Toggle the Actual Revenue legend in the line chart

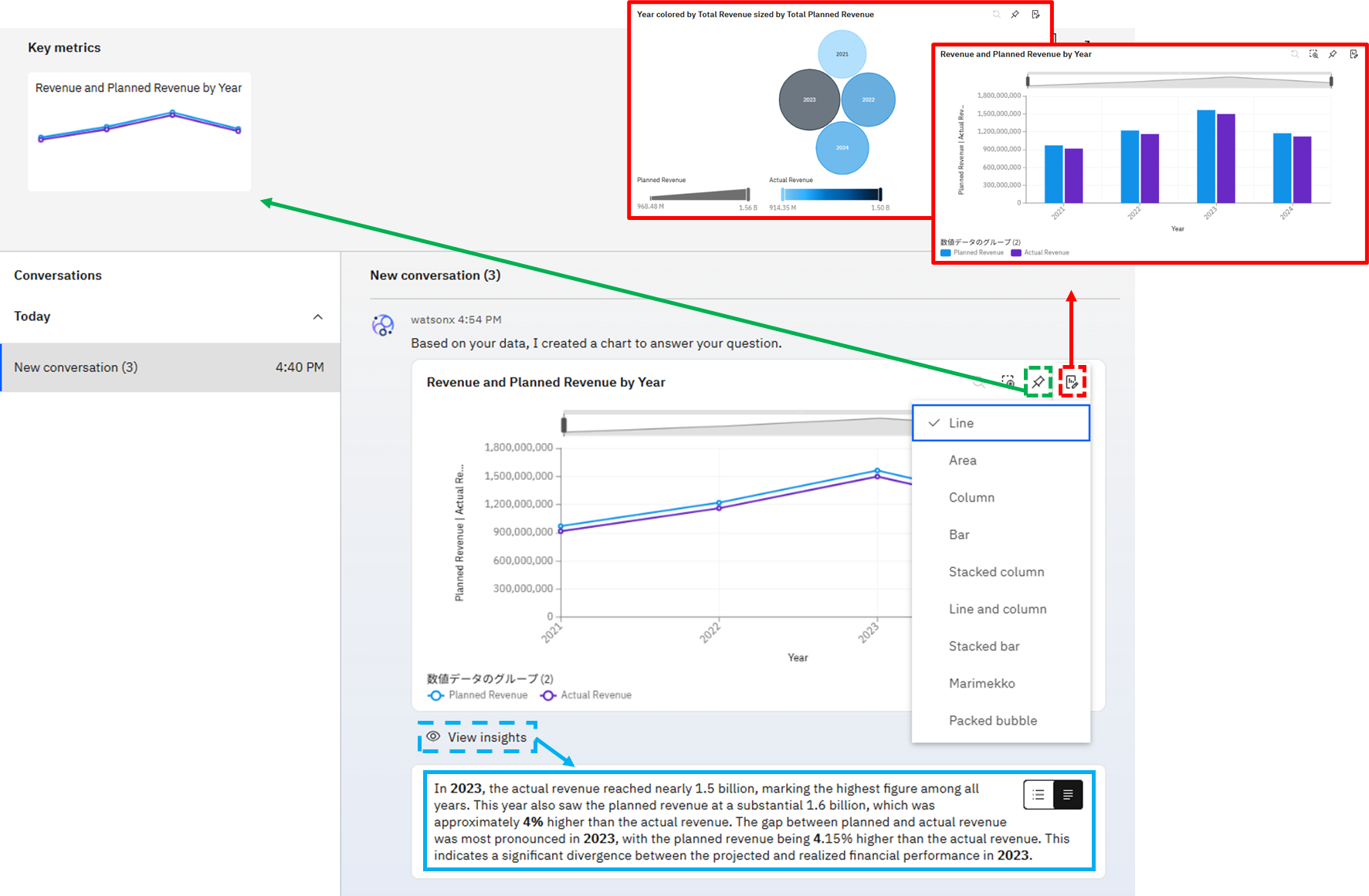[x=586, y=695]
